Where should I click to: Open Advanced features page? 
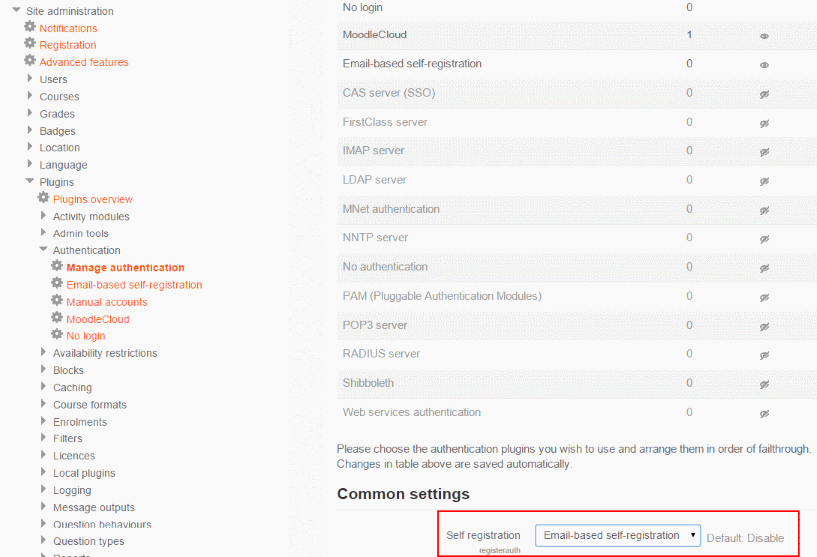pos(84,62)
